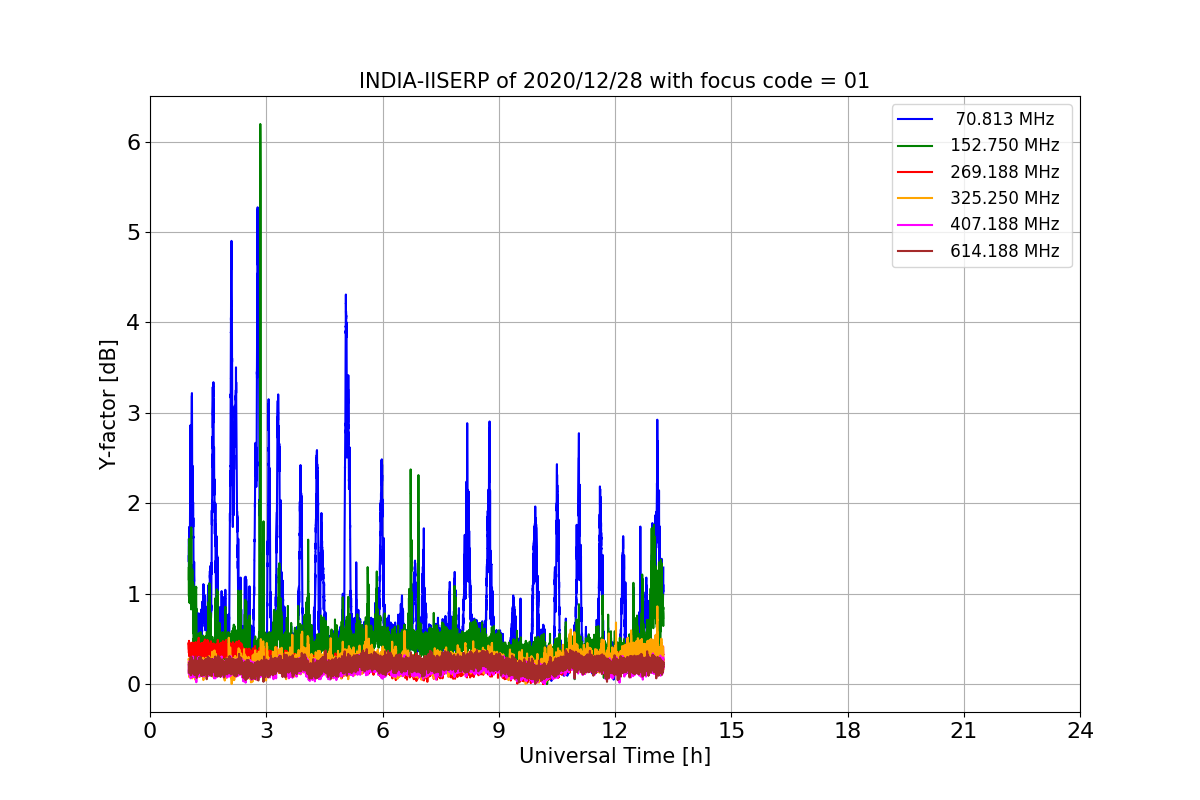The height and width of the screenshot is (800, 1200).
Task: Click the magenta line swatch in legend
Action: 915,224
